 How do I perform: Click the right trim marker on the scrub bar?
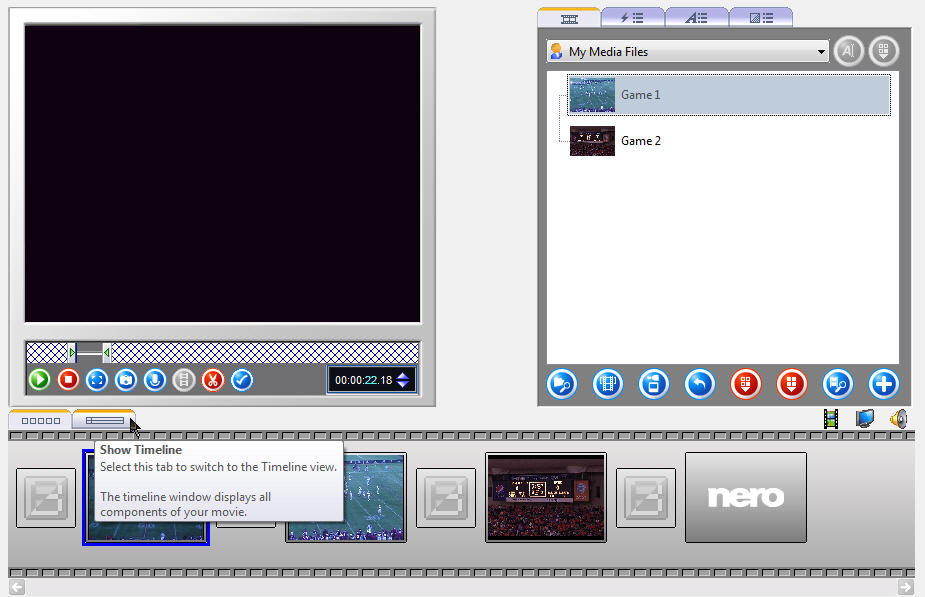[x=106, y=353]
